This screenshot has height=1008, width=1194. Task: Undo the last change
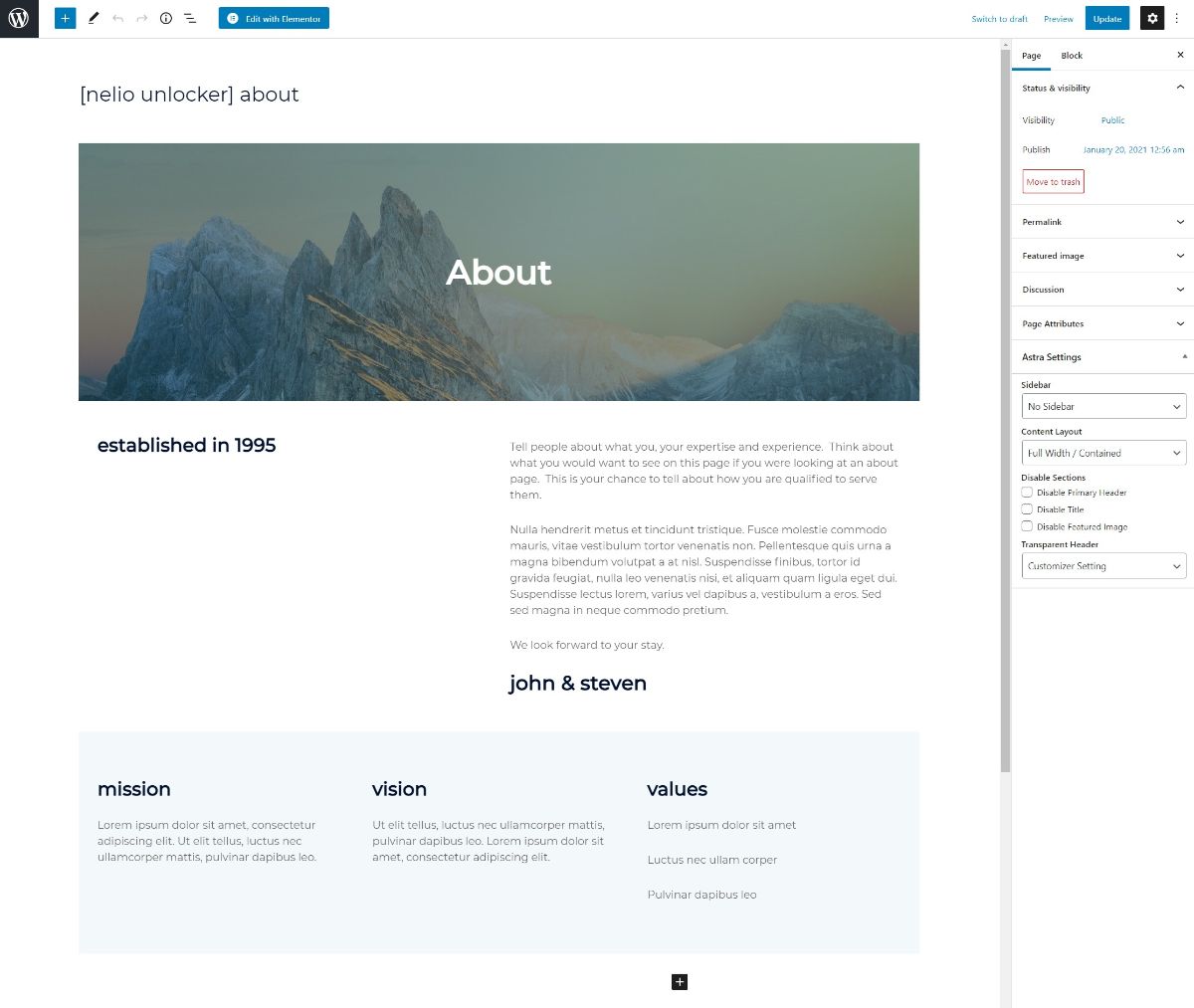coord(117,18)
